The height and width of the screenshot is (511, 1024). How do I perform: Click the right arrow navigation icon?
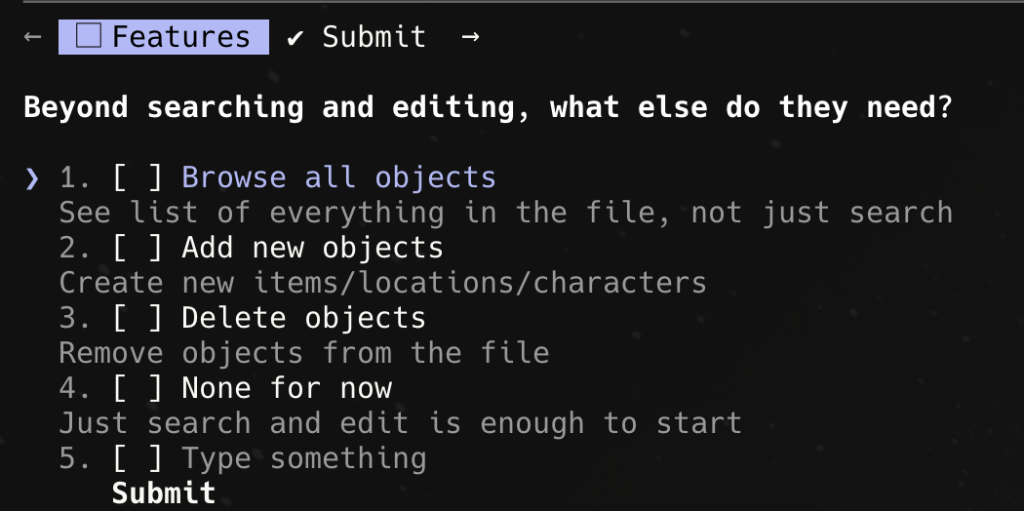pos(470,38)
